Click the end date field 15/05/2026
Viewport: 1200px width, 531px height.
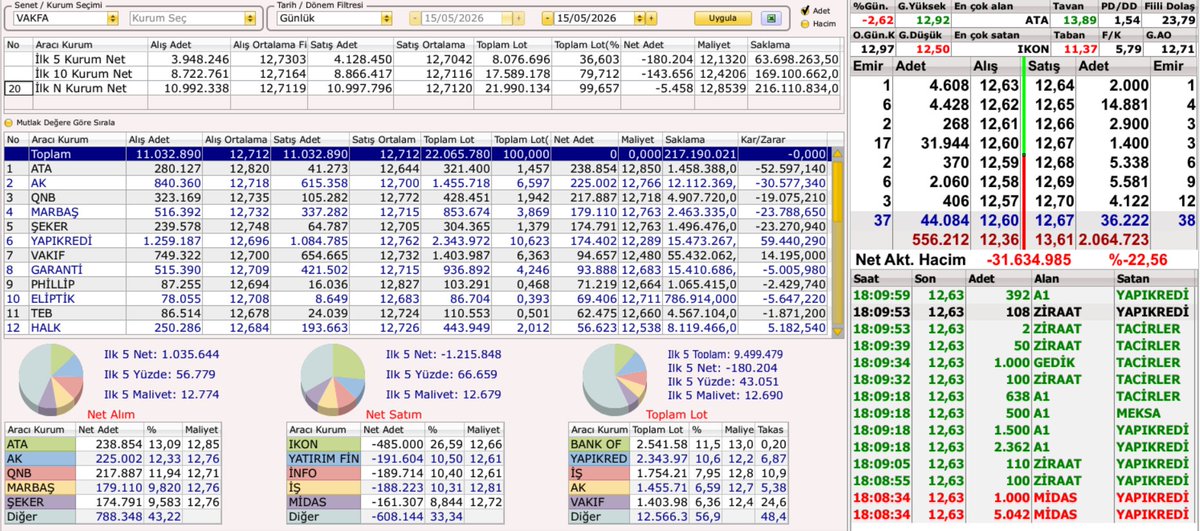pyautogui.click(x=594, y=18)
